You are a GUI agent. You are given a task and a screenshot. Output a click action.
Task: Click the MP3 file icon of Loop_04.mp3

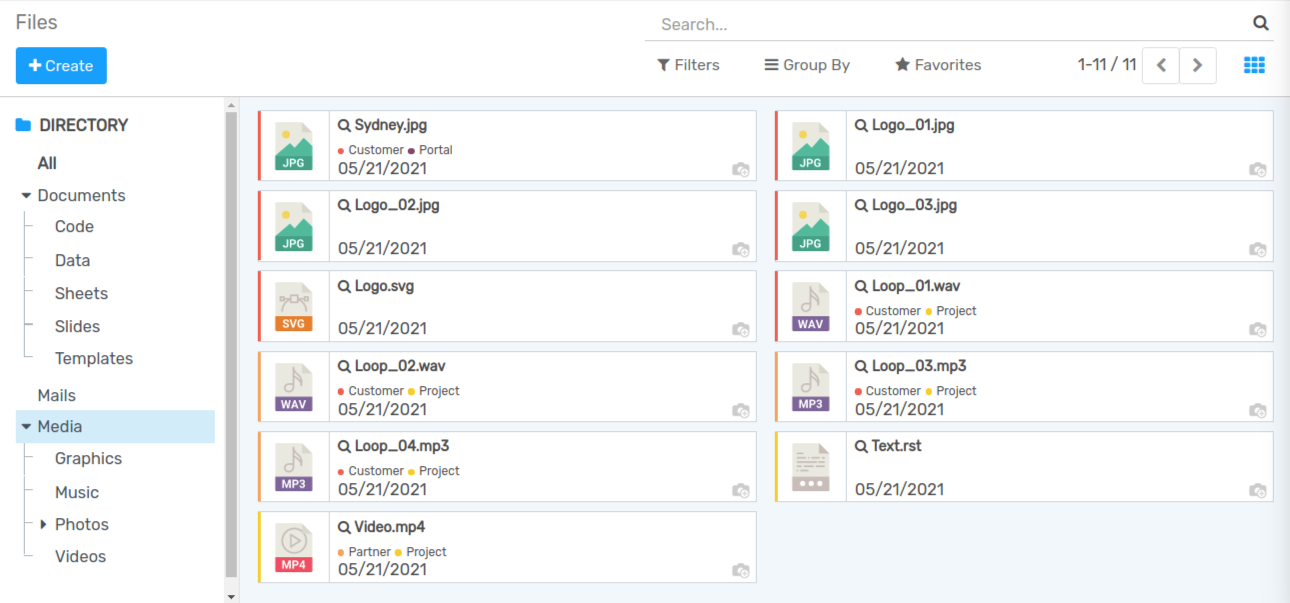click(293, 467)
